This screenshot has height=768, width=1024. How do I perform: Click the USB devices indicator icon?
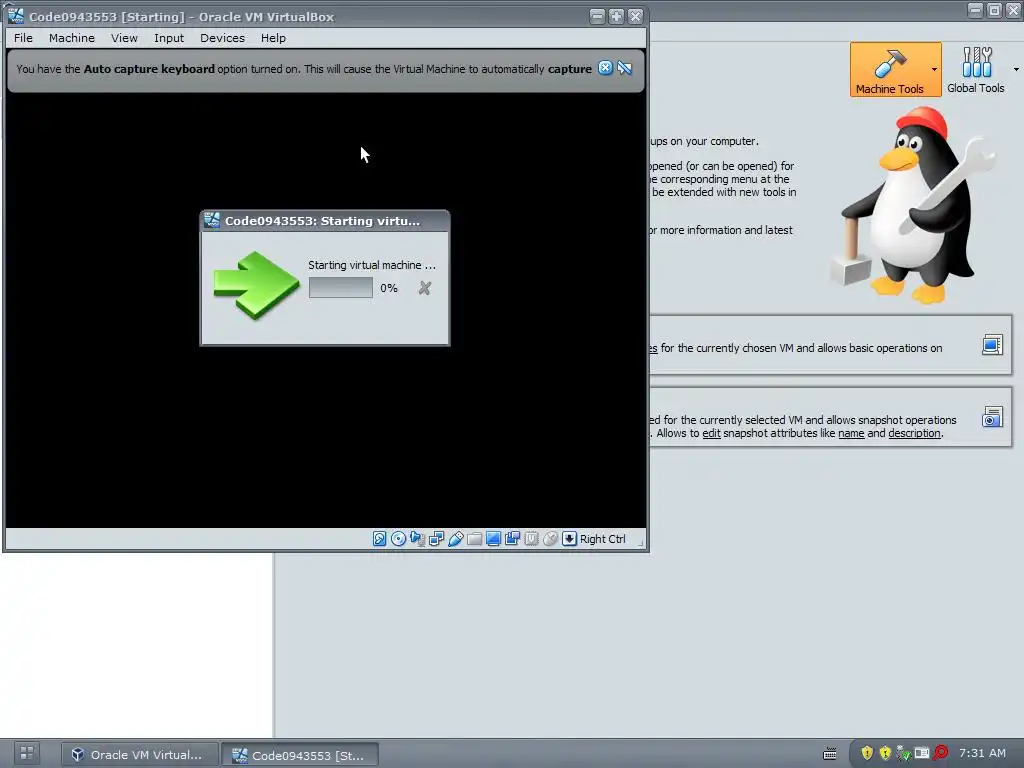pyautogui.click(x=456, y=539)
